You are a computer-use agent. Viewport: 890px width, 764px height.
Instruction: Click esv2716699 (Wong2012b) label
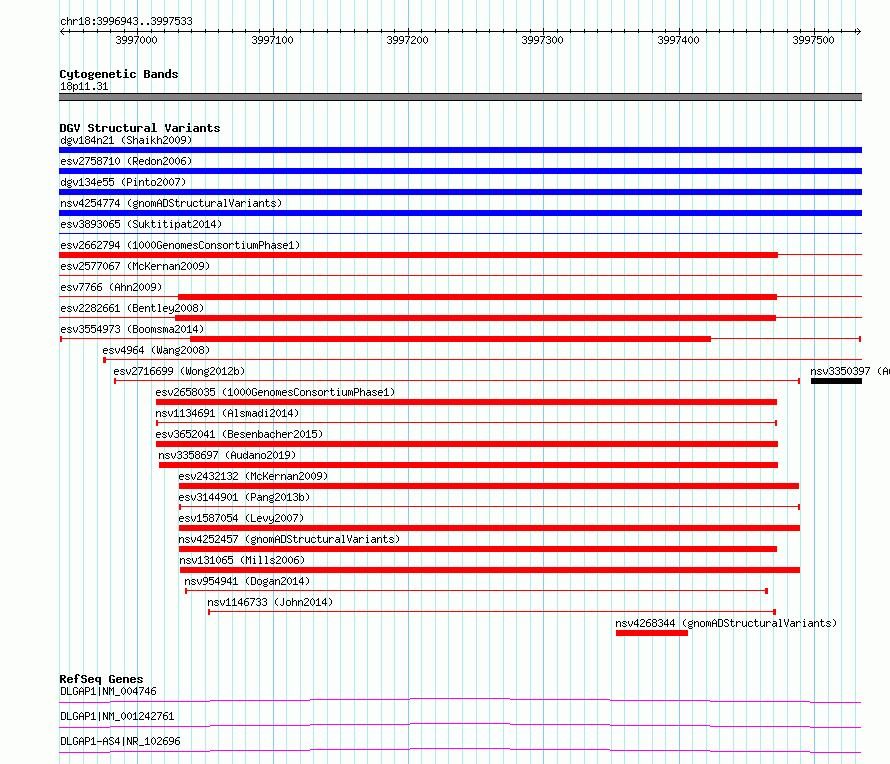179,371
